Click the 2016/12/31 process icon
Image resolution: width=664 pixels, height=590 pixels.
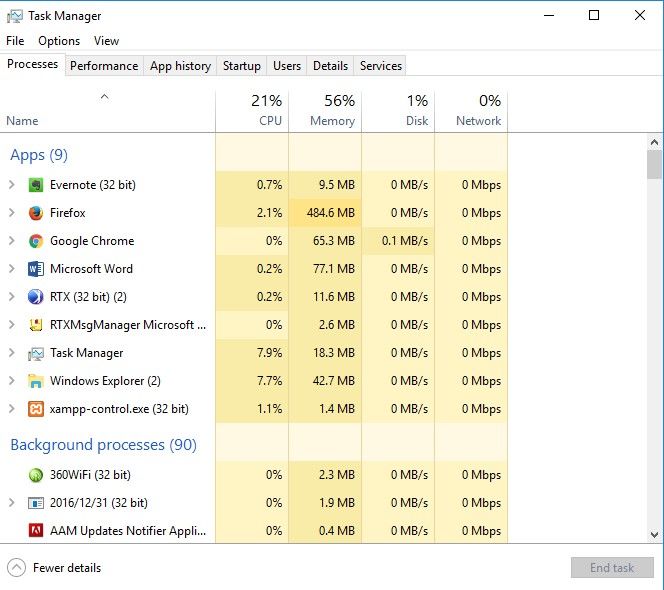(36, 503)
